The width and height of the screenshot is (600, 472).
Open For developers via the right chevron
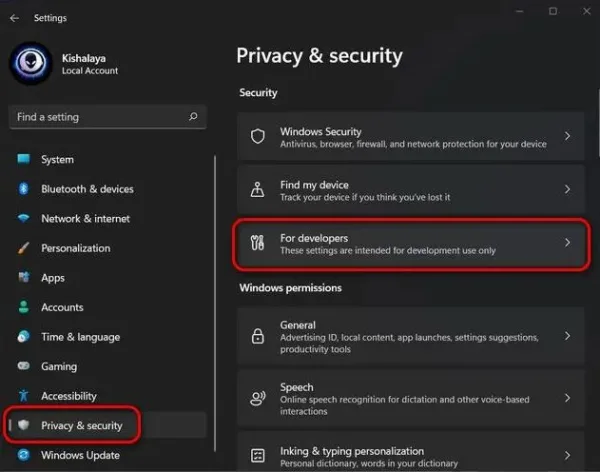pos(567,243)
